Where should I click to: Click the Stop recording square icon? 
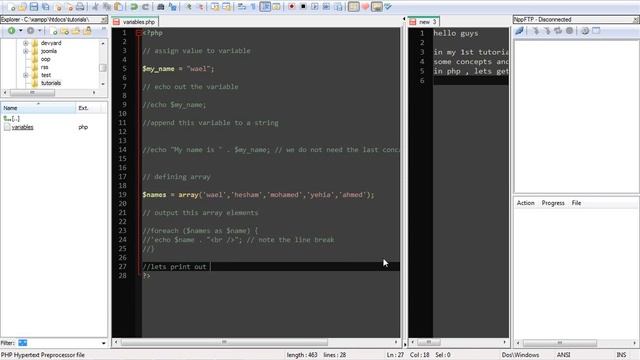303,7
